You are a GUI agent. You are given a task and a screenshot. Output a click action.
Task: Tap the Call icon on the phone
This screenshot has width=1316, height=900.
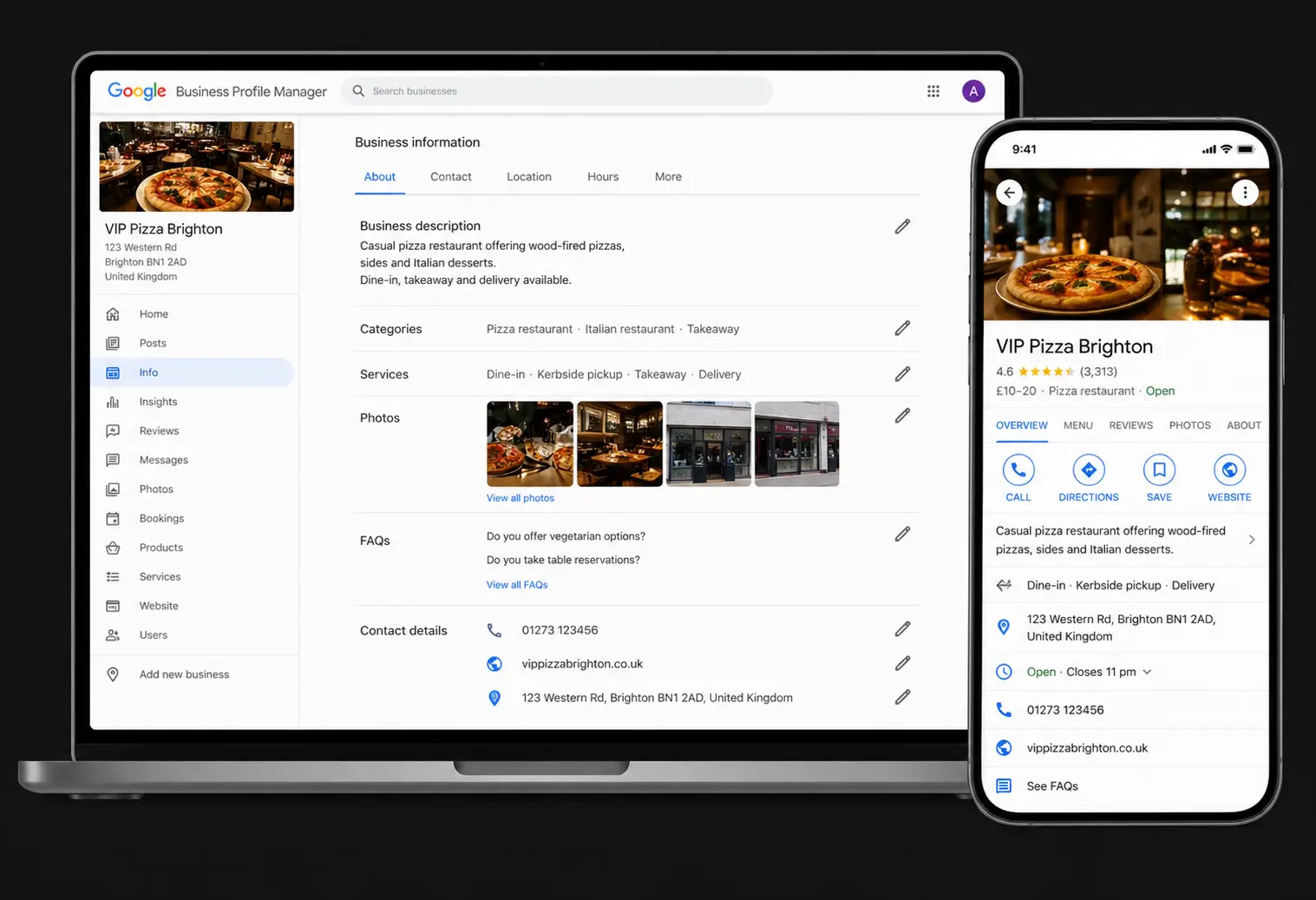pos(1018,470)
